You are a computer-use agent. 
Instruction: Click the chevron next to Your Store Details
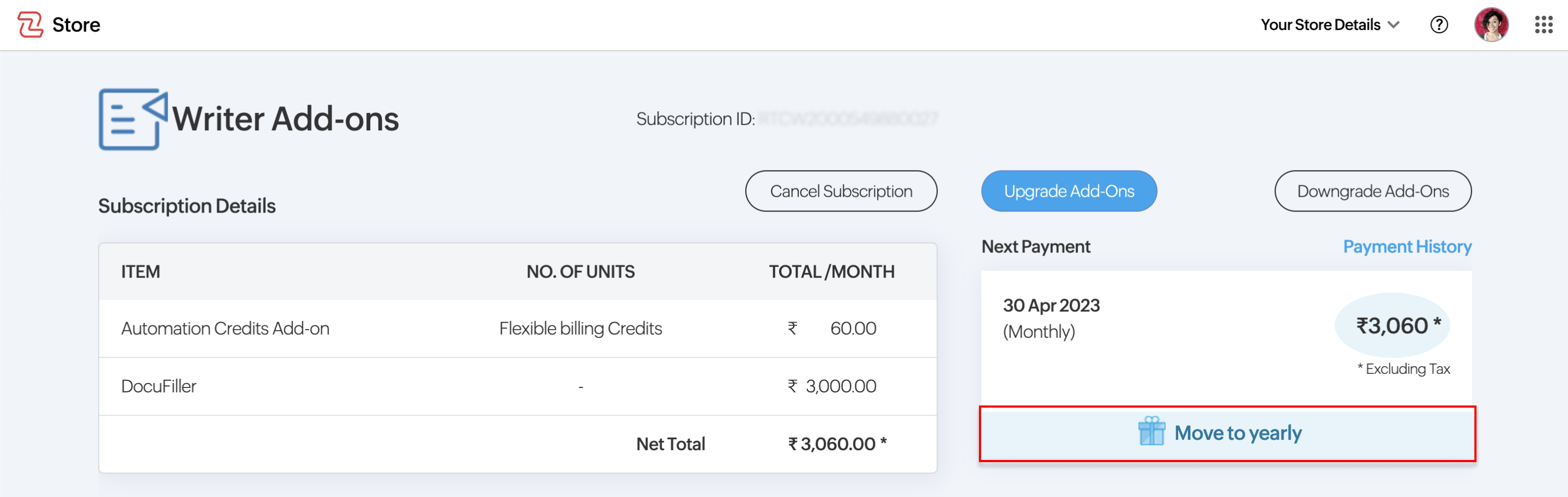[x=1393, y=25]
